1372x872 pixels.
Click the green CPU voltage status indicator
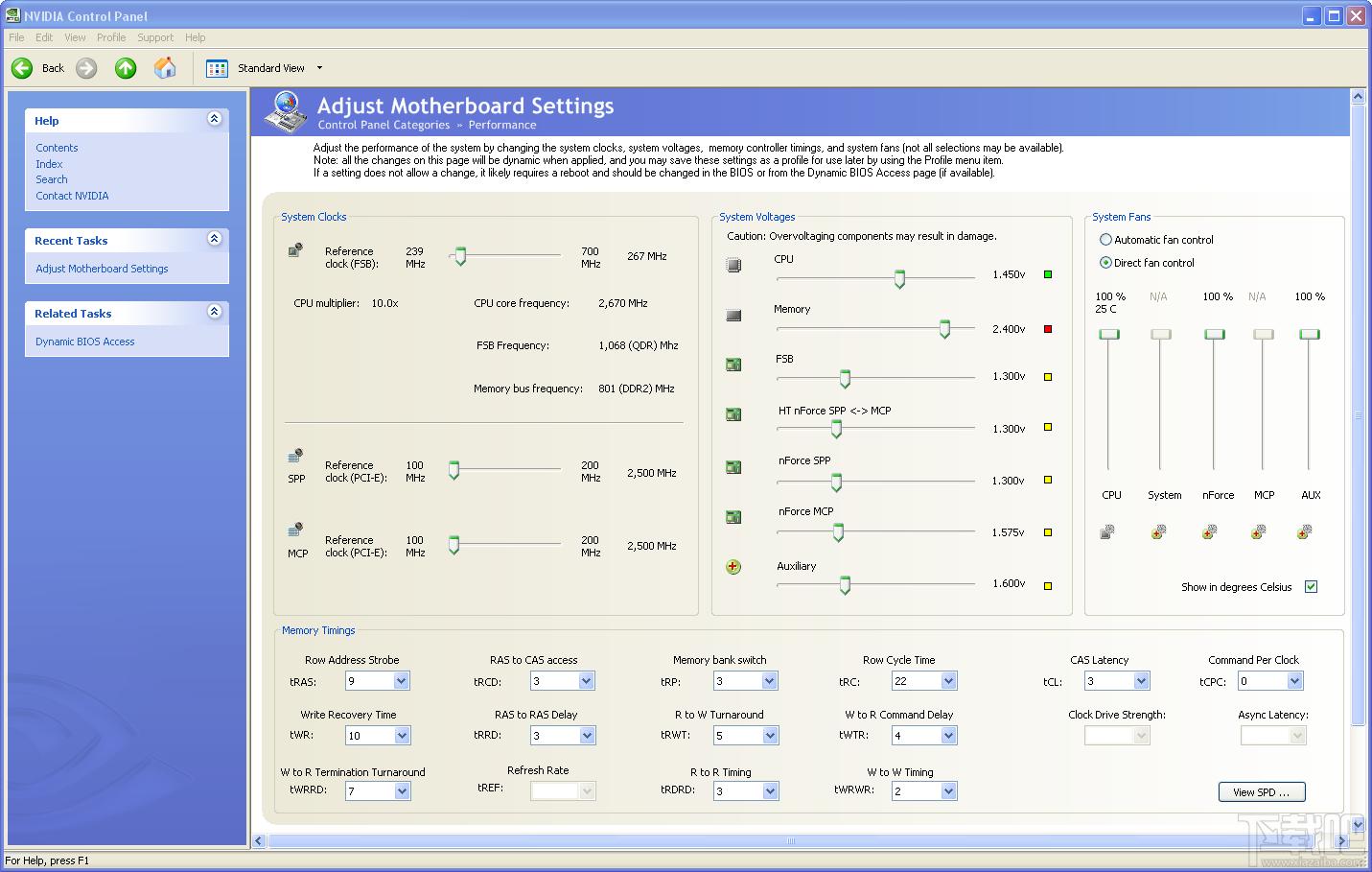coord(1048,274)
